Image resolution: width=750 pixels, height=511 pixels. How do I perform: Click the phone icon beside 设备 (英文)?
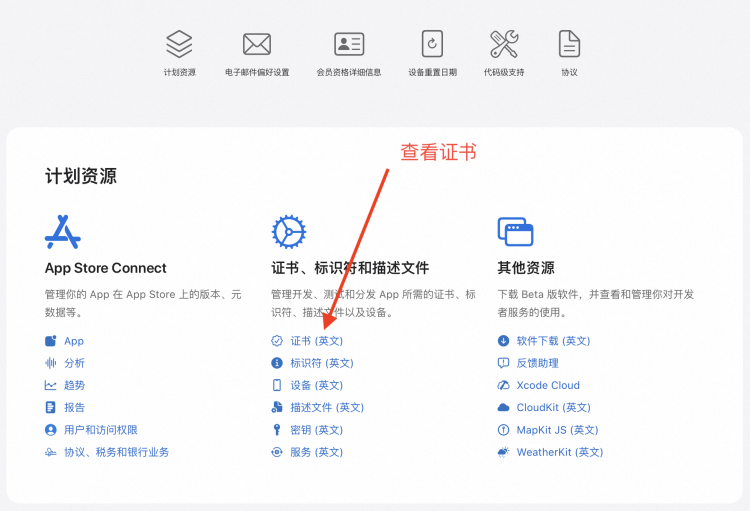(277, 385)
